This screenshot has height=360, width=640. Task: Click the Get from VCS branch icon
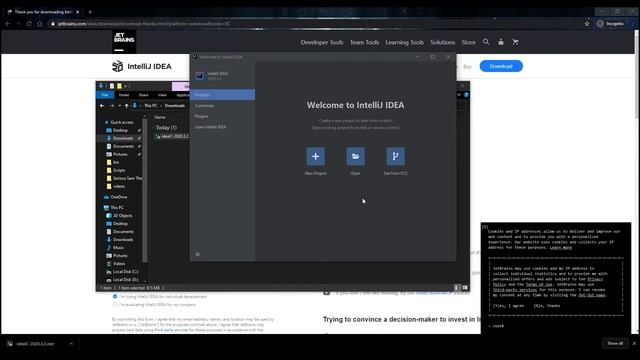pos(396,156)
